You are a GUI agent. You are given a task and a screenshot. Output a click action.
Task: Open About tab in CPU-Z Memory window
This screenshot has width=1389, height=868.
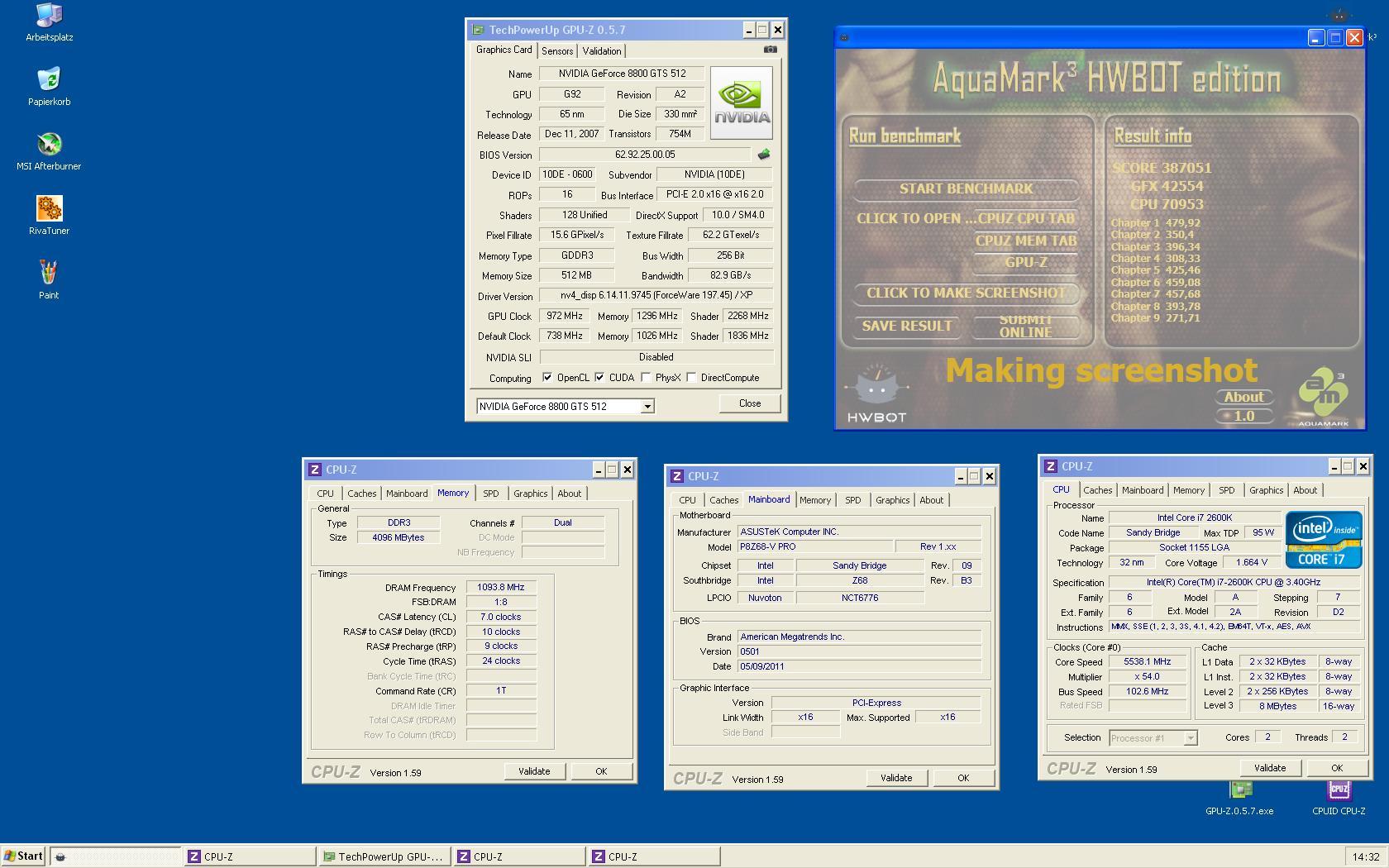click(x=569, y=494)
